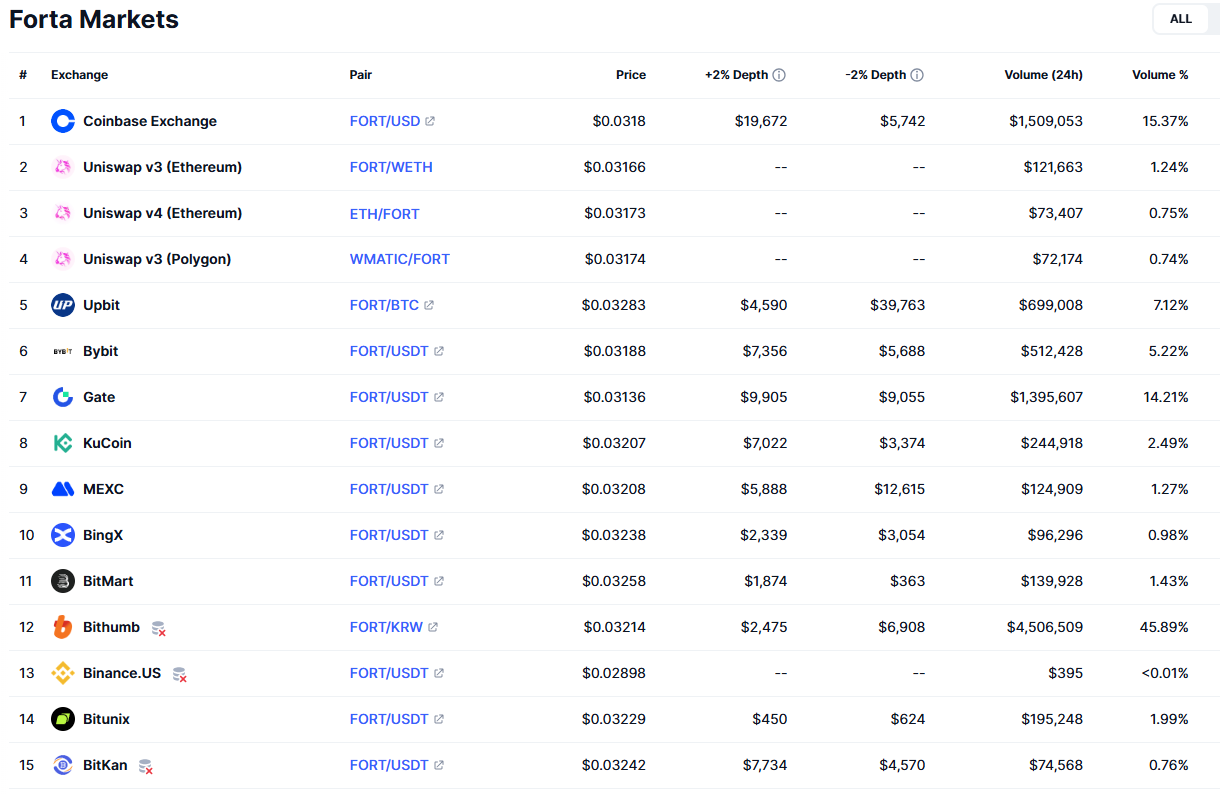Open the Gate exchange name link
The height and width of the screenshot is (794, 1220).
[x=99, y=397]
